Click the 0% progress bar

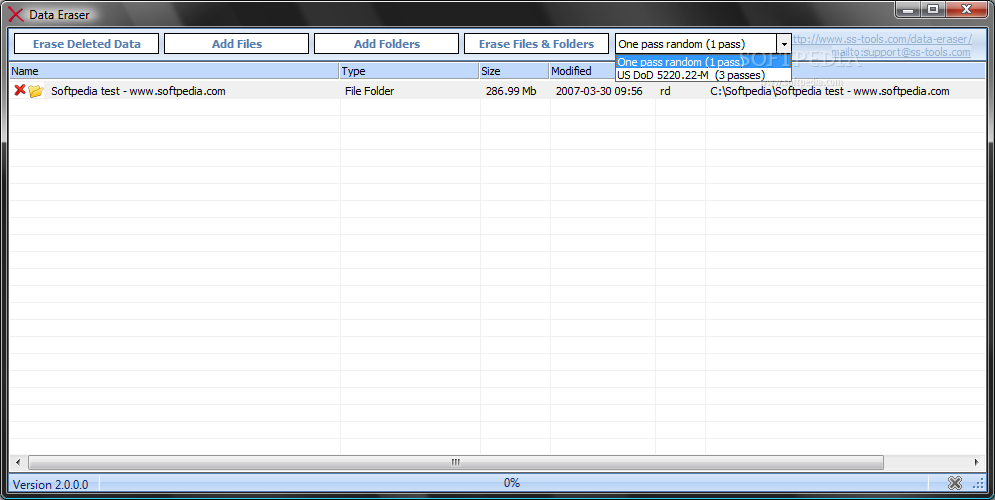511,483
